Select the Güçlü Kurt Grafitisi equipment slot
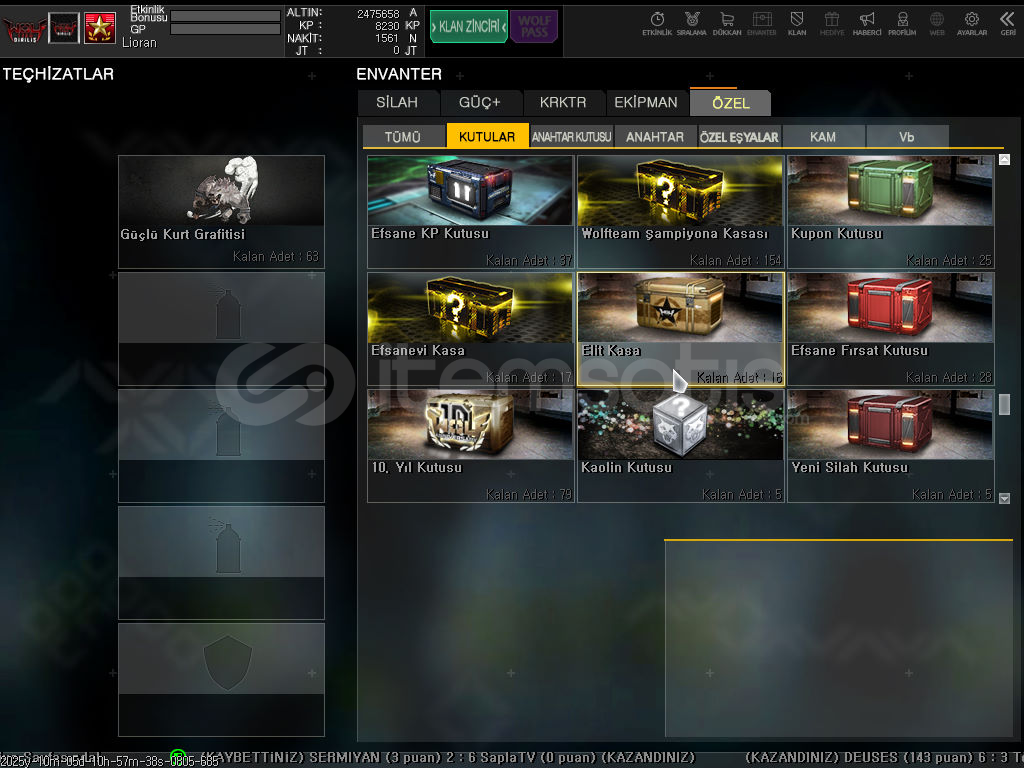1024x768 pixels. click(x=221, y=212)
